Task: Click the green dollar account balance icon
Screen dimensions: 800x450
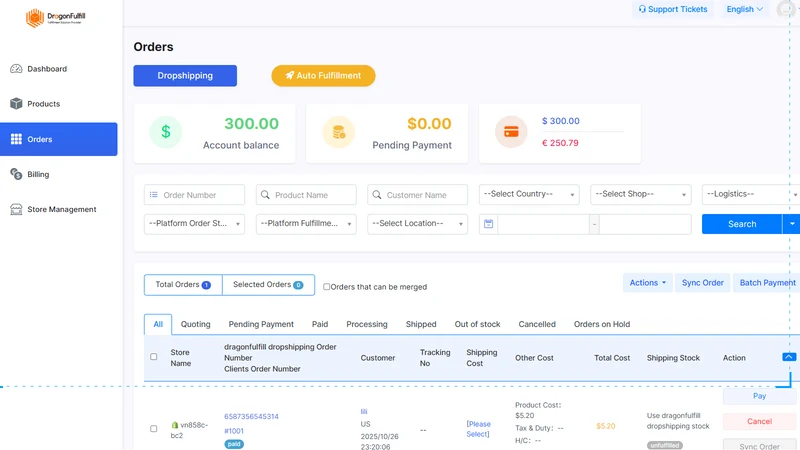Action: tap(166, 132)
